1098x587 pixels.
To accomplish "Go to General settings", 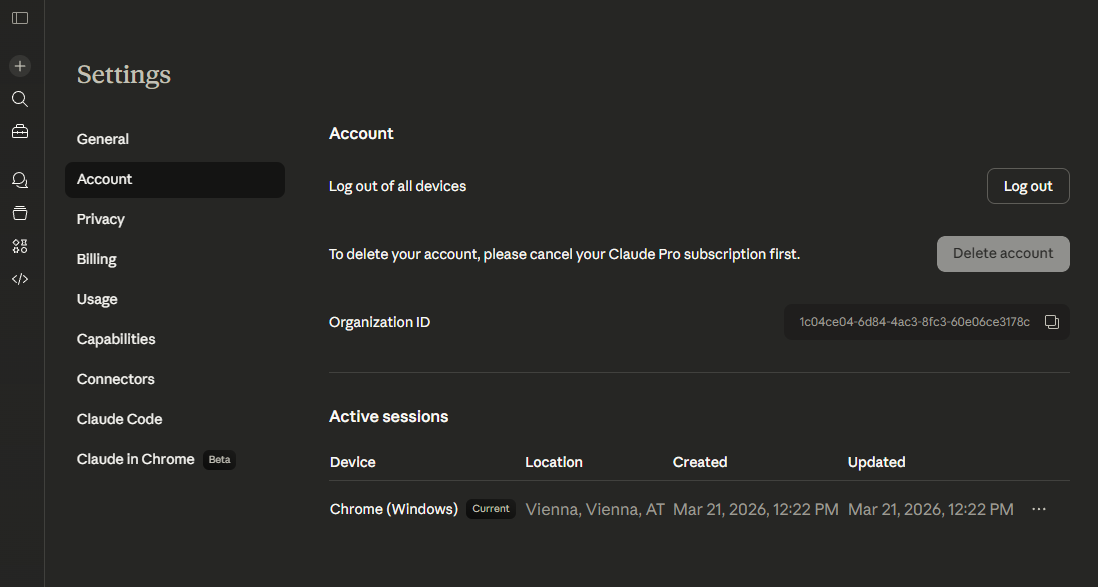I will tap(103, 139).
